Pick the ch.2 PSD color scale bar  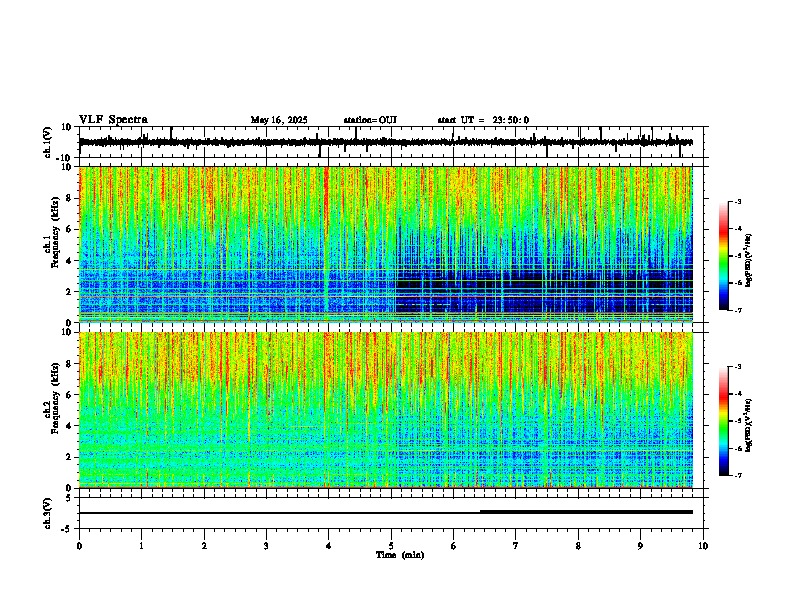point(724,421)
